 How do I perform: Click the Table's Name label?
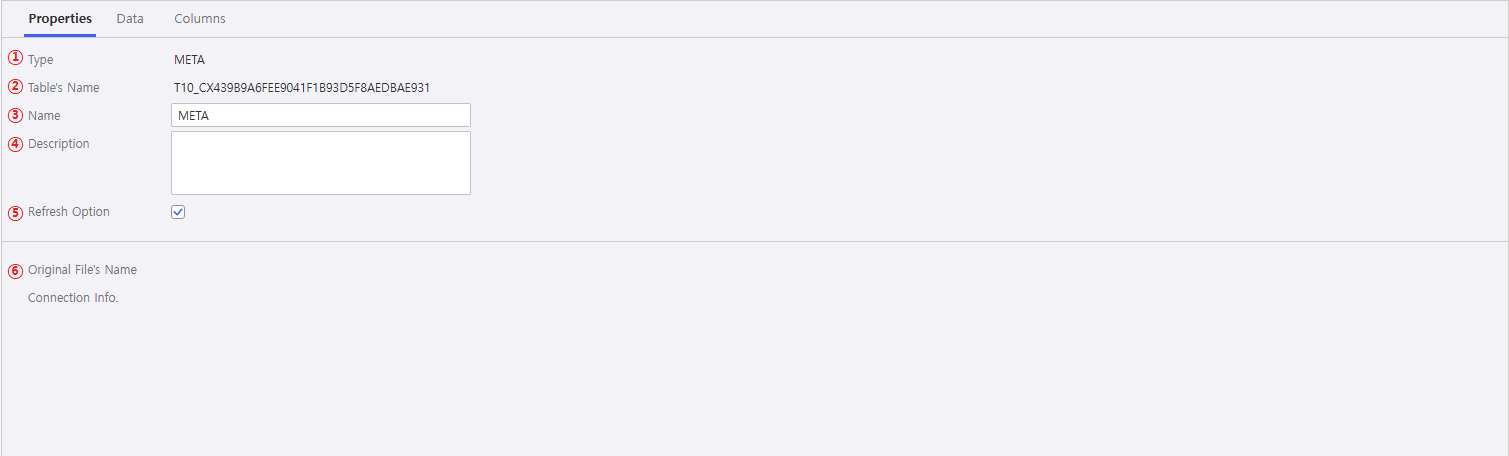click(64, 88)
